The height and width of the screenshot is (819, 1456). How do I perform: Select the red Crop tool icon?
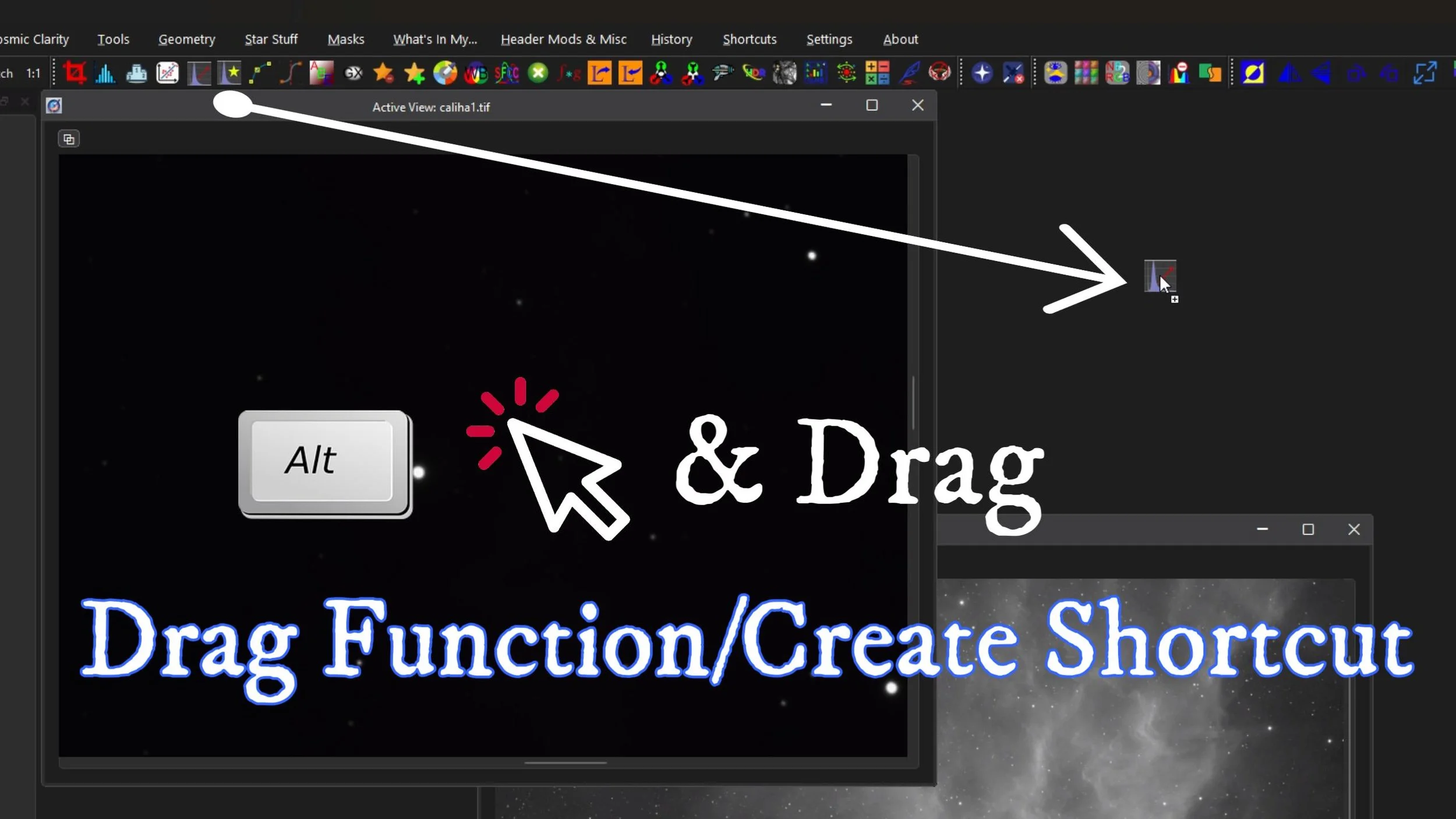pos(75,73)
